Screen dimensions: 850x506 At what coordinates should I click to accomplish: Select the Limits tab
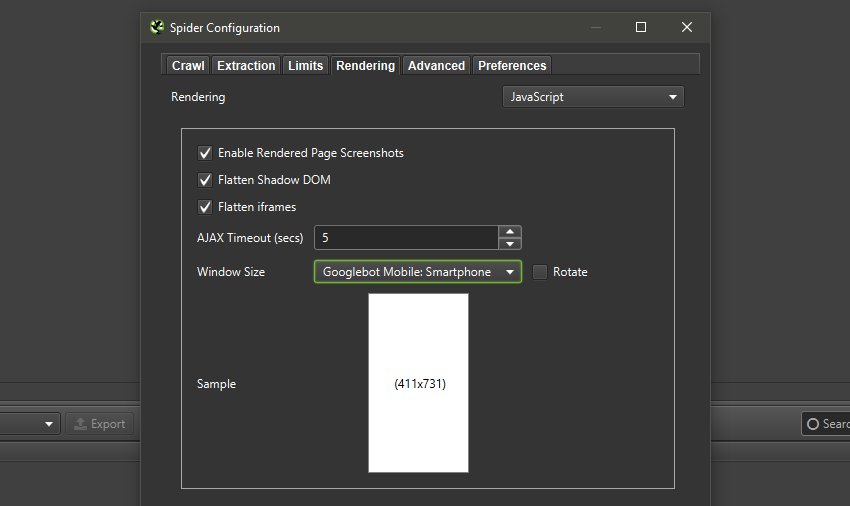pos(305,66)
